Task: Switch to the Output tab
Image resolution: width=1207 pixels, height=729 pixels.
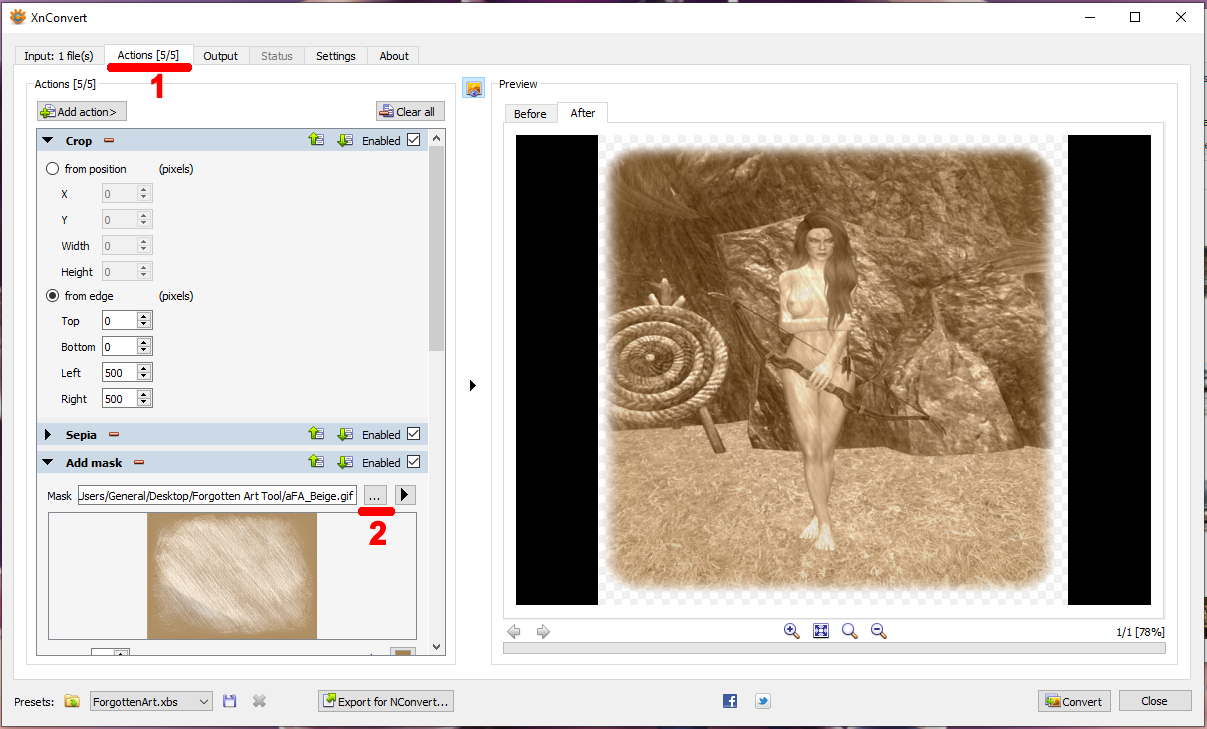Action: pos(221,56)
